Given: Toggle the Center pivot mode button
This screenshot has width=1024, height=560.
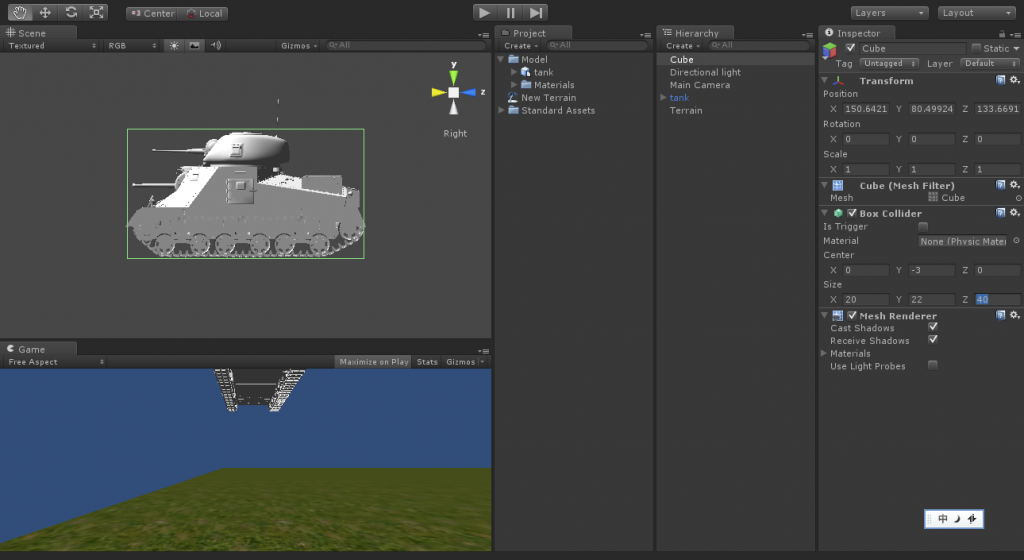Looking at the screenshot, I should (x=152, y=13).
